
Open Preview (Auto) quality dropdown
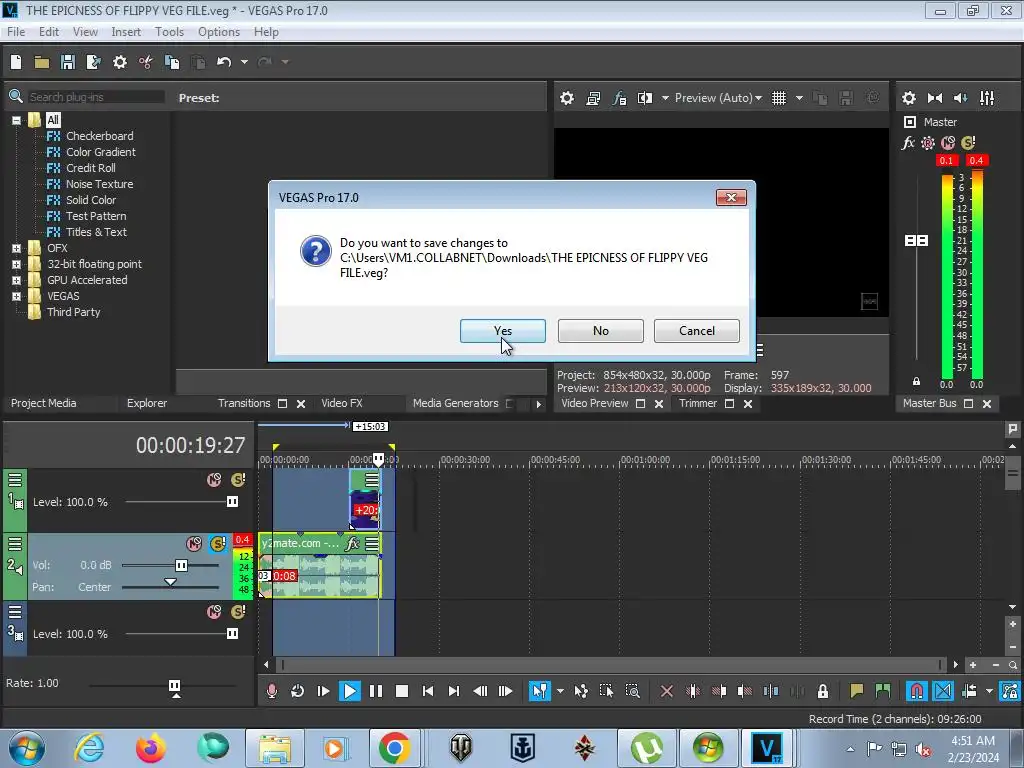point(718,98)
